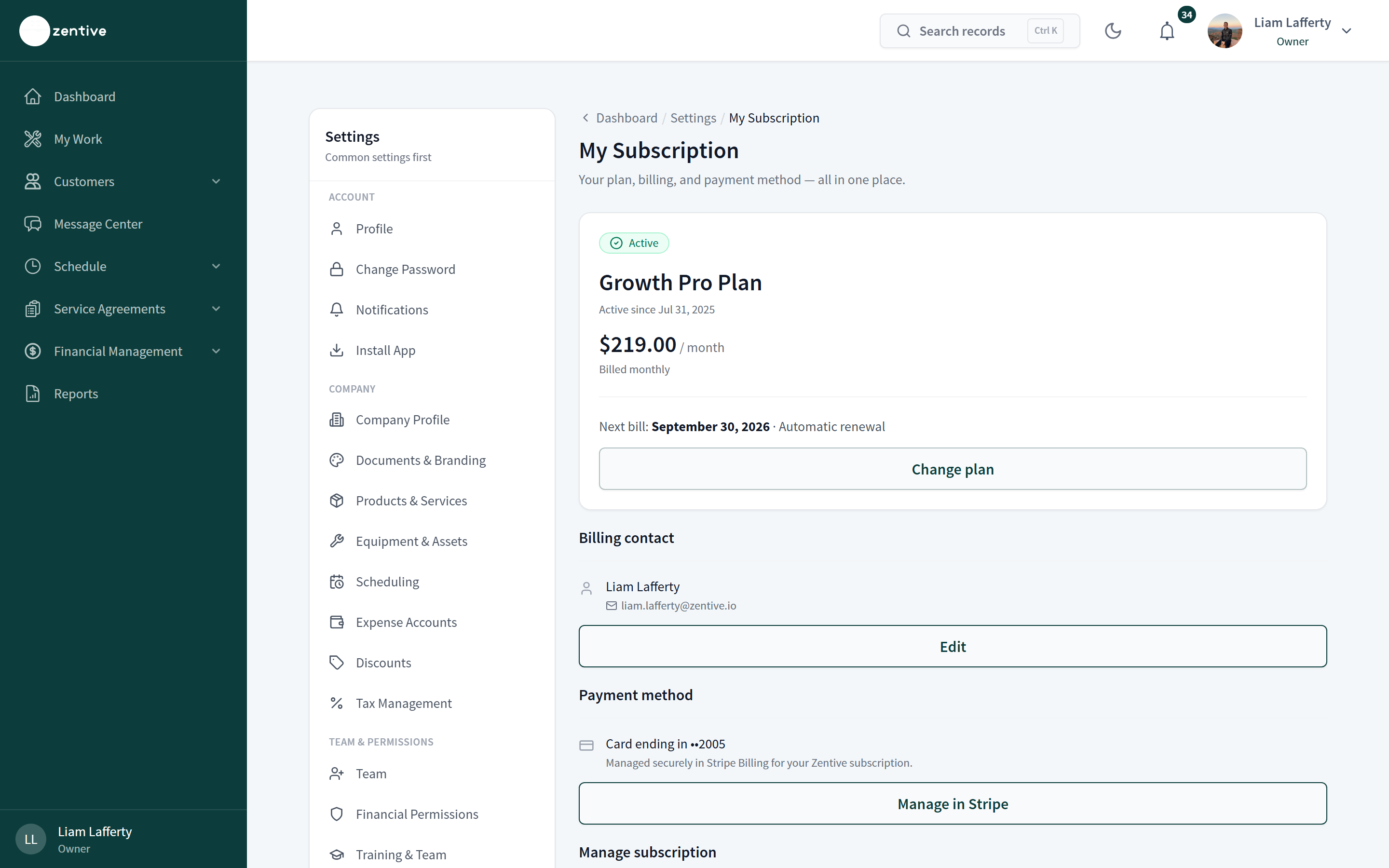Select Install App in Settings
The height and width of the screenshot is (868, 1389).
(432, 350)
